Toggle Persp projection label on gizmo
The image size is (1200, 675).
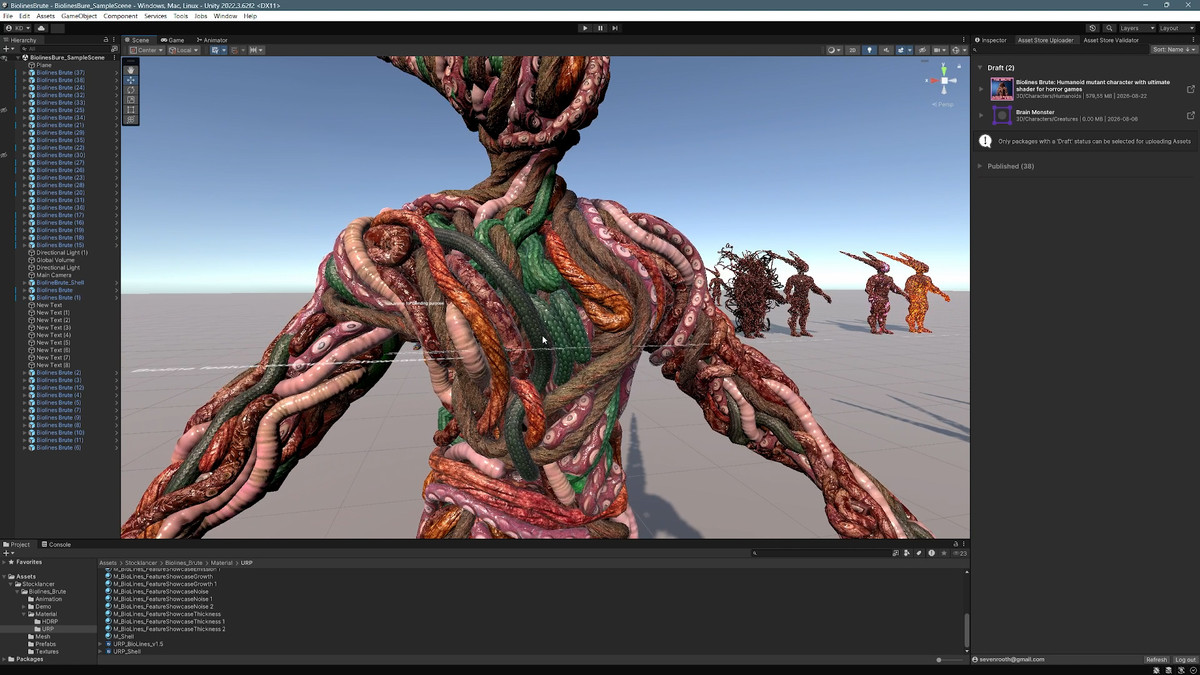[x=943, y=104]
